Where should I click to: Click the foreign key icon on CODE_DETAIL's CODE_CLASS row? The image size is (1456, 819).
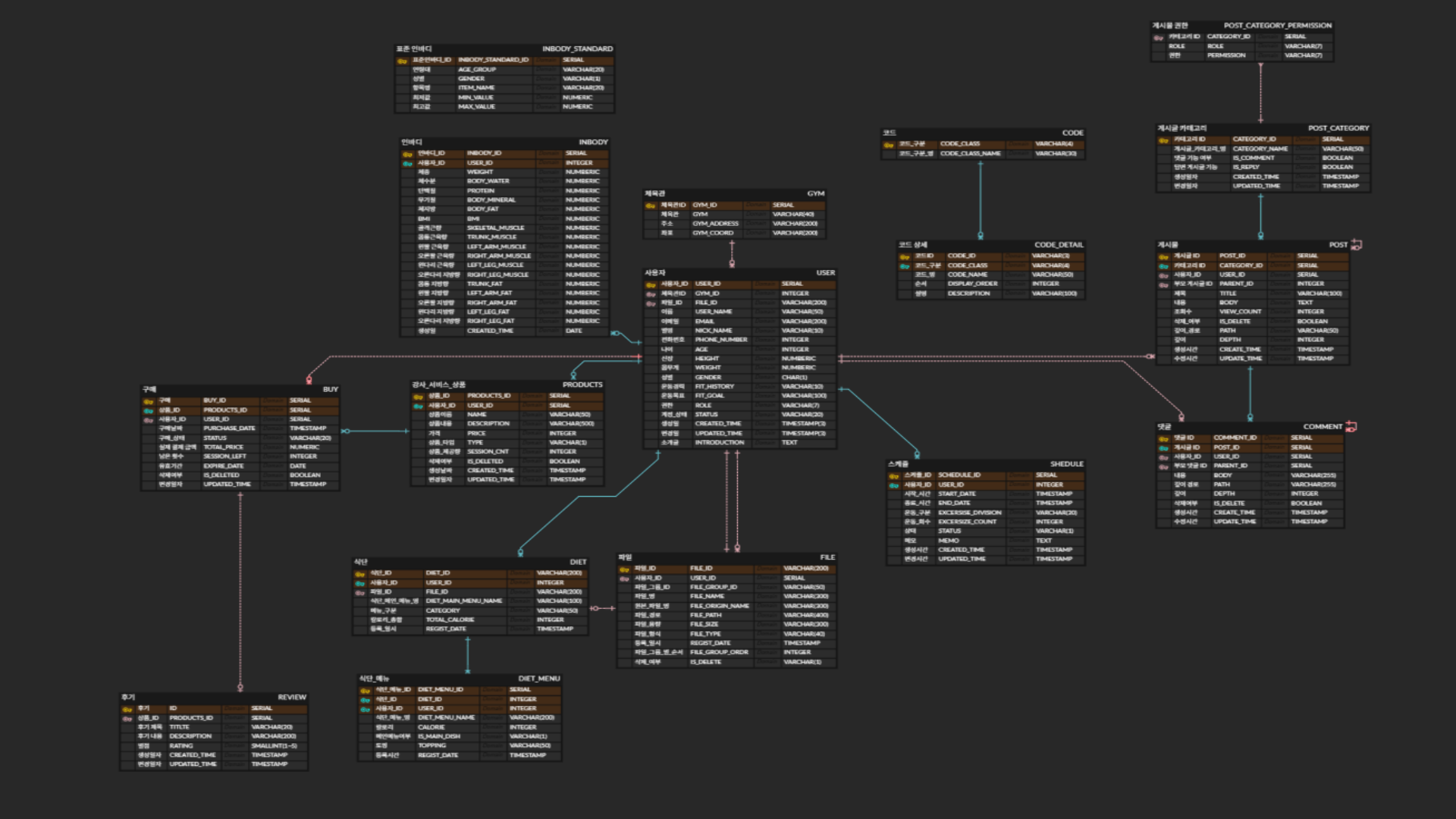(x=904, y=265)
